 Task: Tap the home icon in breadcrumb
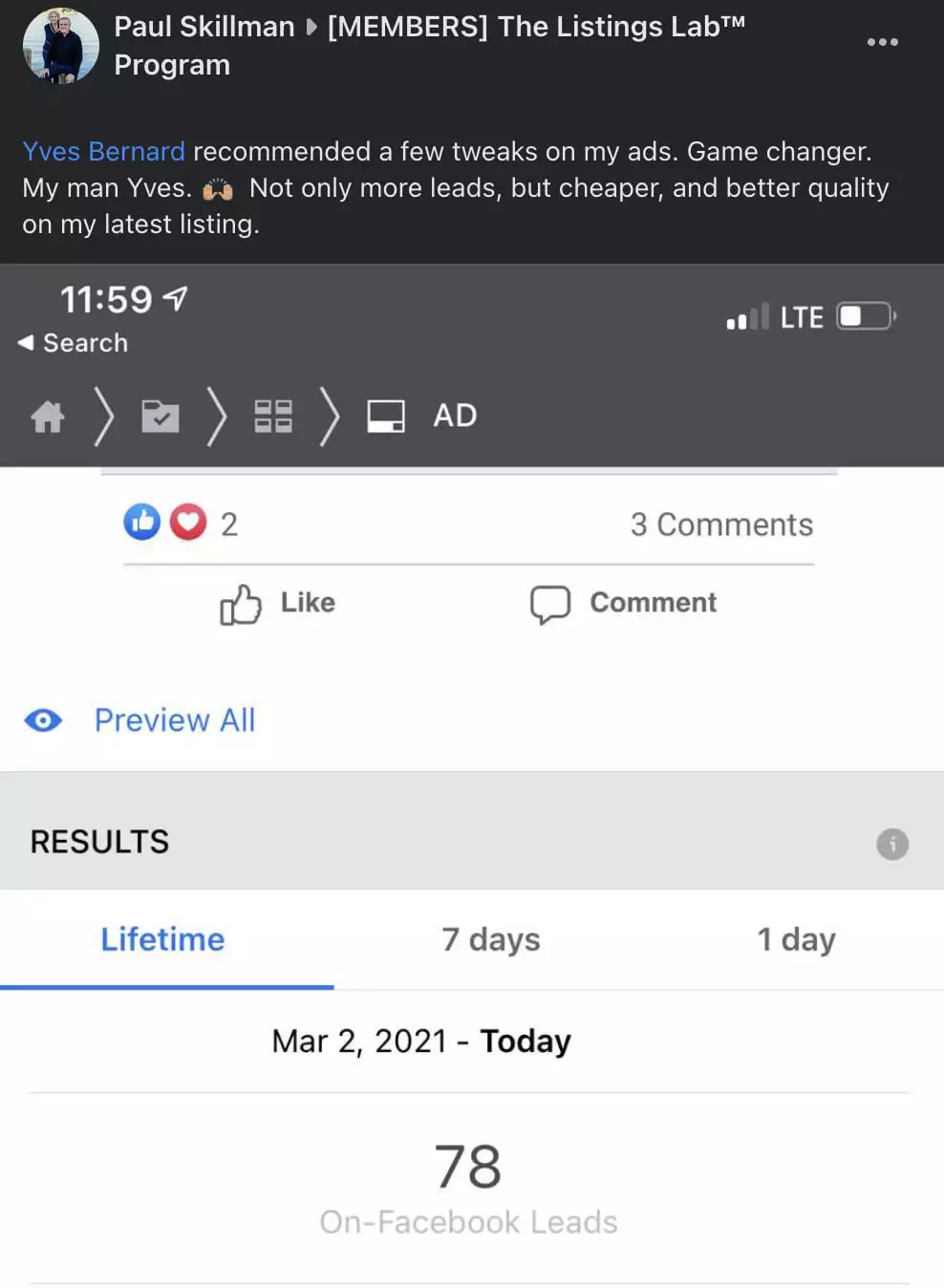coord(48,417)
